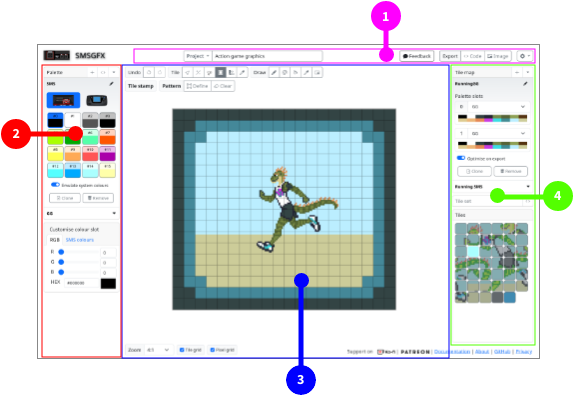Select the eyedropper in the Tile group
575x401 pixels.
[x=242, y=73]
